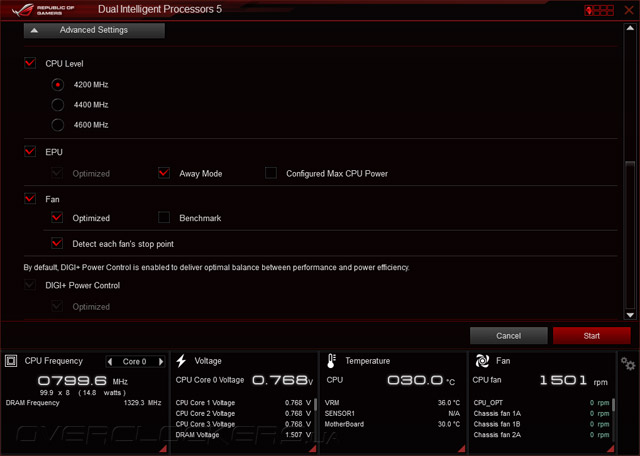Click the CPU Core 2 Voltage row
640x456 pixels.
coord(243,414)
